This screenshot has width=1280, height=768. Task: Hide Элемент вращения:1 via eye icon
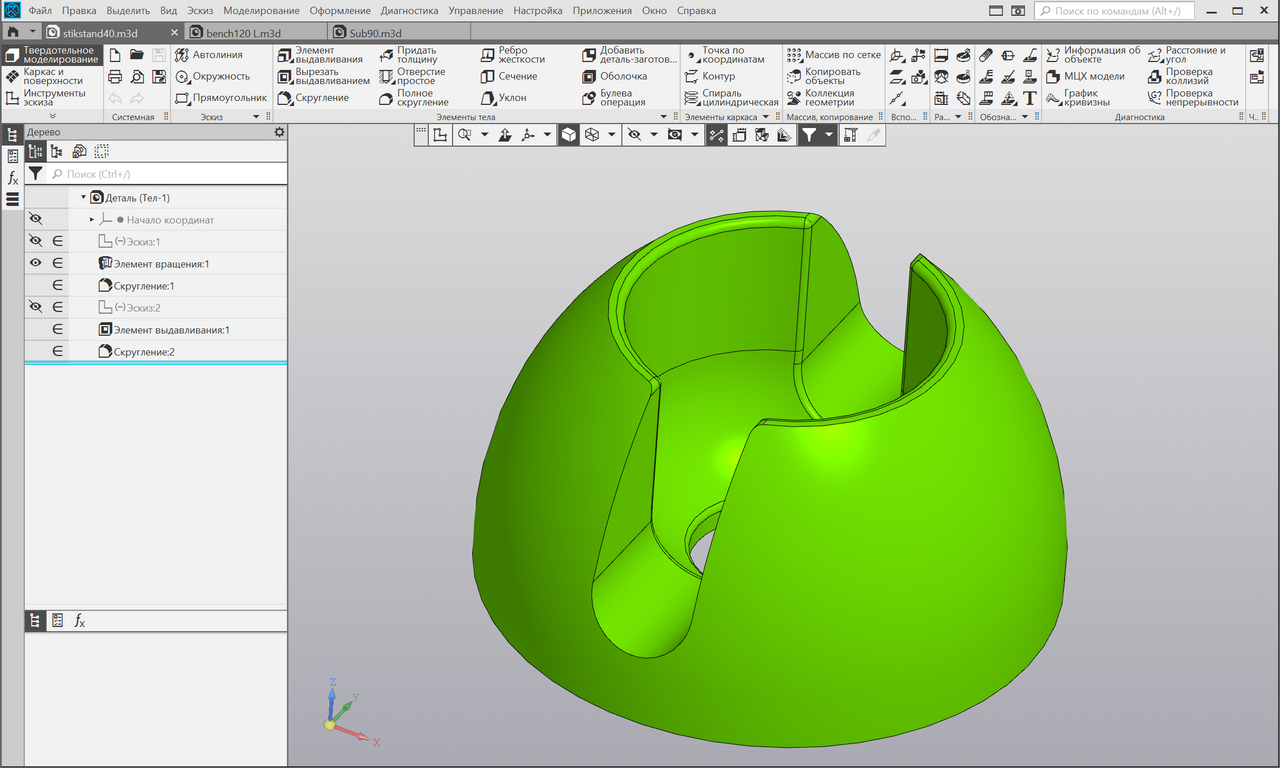35,263
